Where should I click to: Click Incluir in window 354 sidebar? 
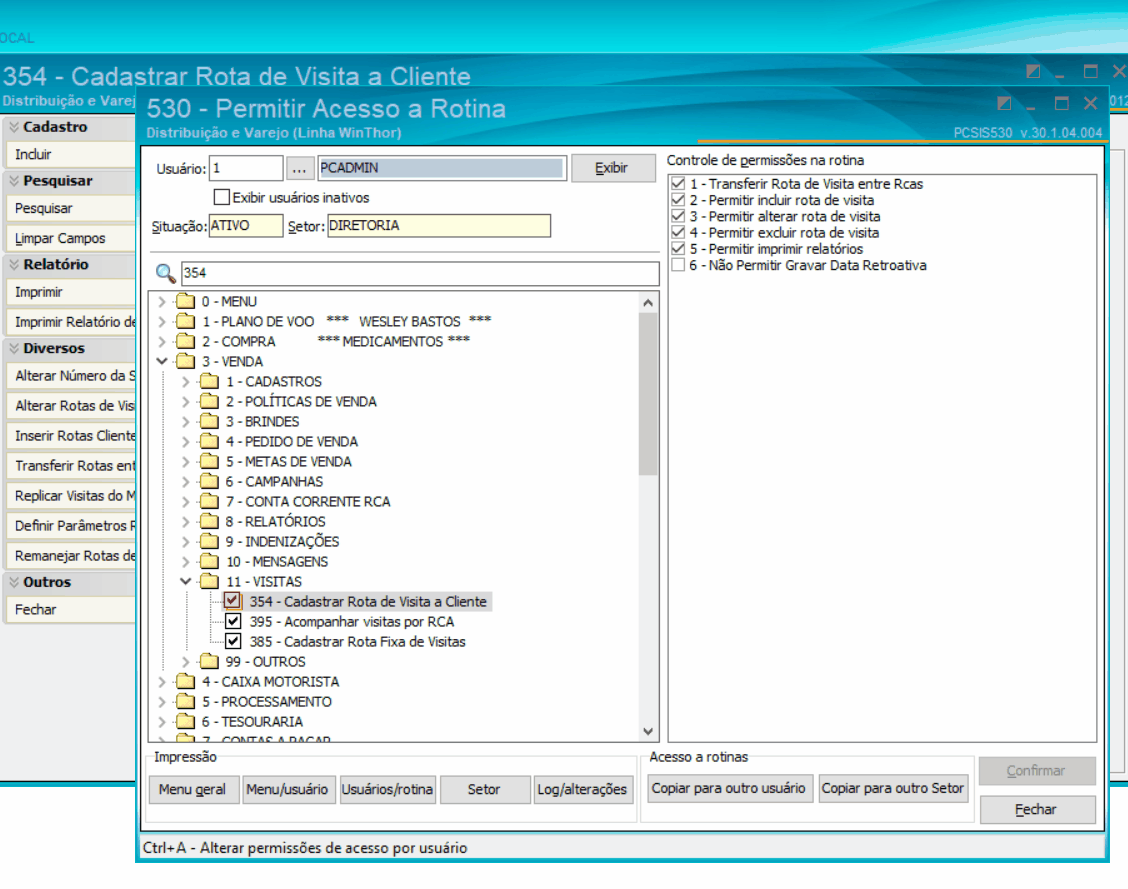(x=70, y=154)
